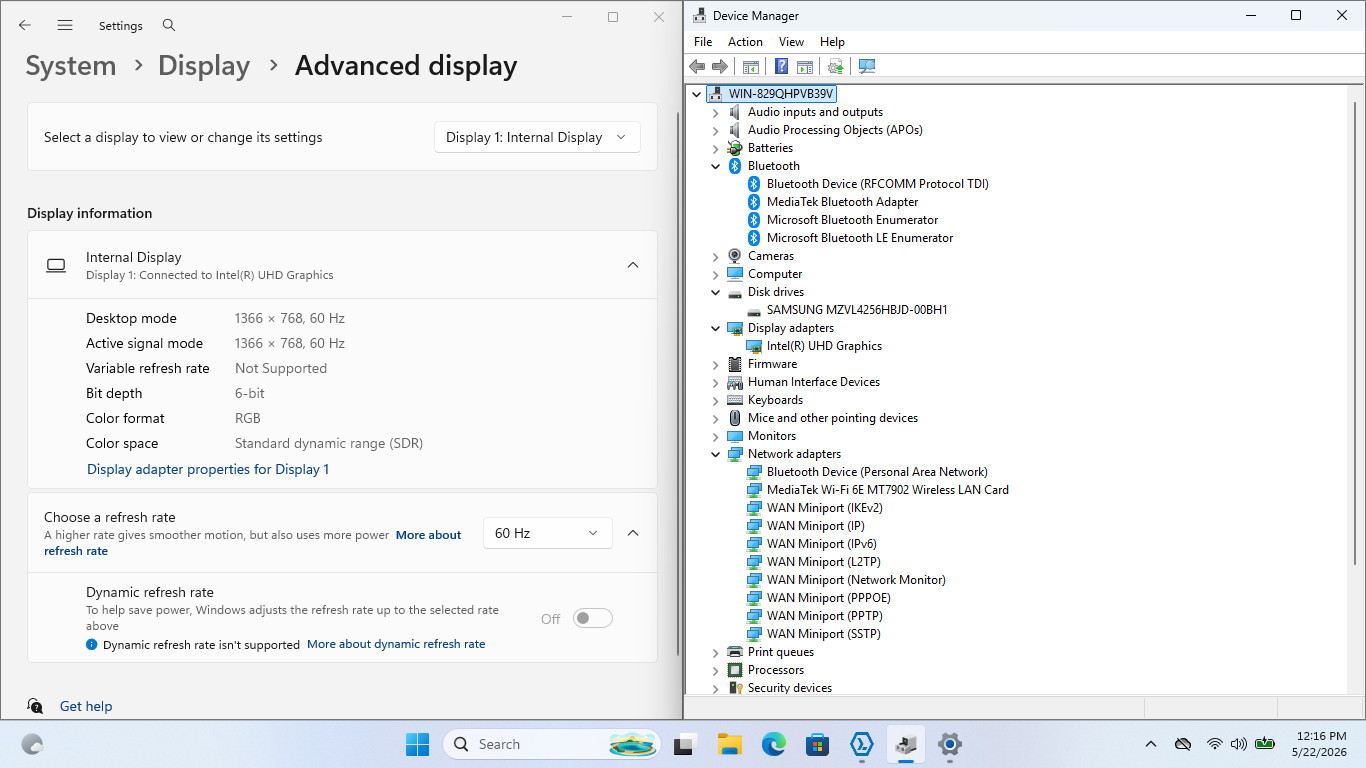Screen dimensions: 1366x768
Task: Select Microsoft Bluetooth LE Enumerator entry
Action: pyautogui.click(x=860, y=238)
